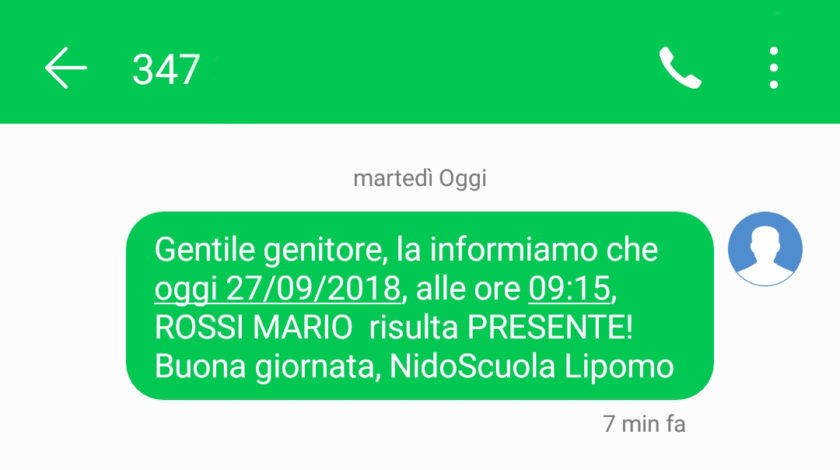
Task: Click the "alle ore" text in message
Action: 468,289
